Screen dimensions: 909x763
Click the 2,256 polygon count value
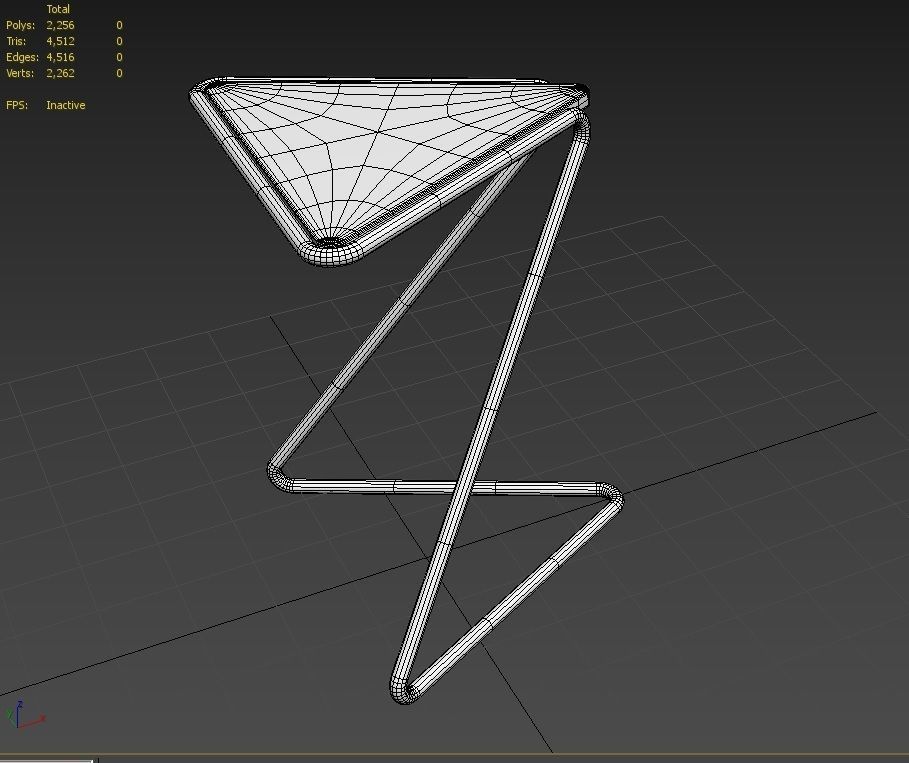(x=60, y=26)
